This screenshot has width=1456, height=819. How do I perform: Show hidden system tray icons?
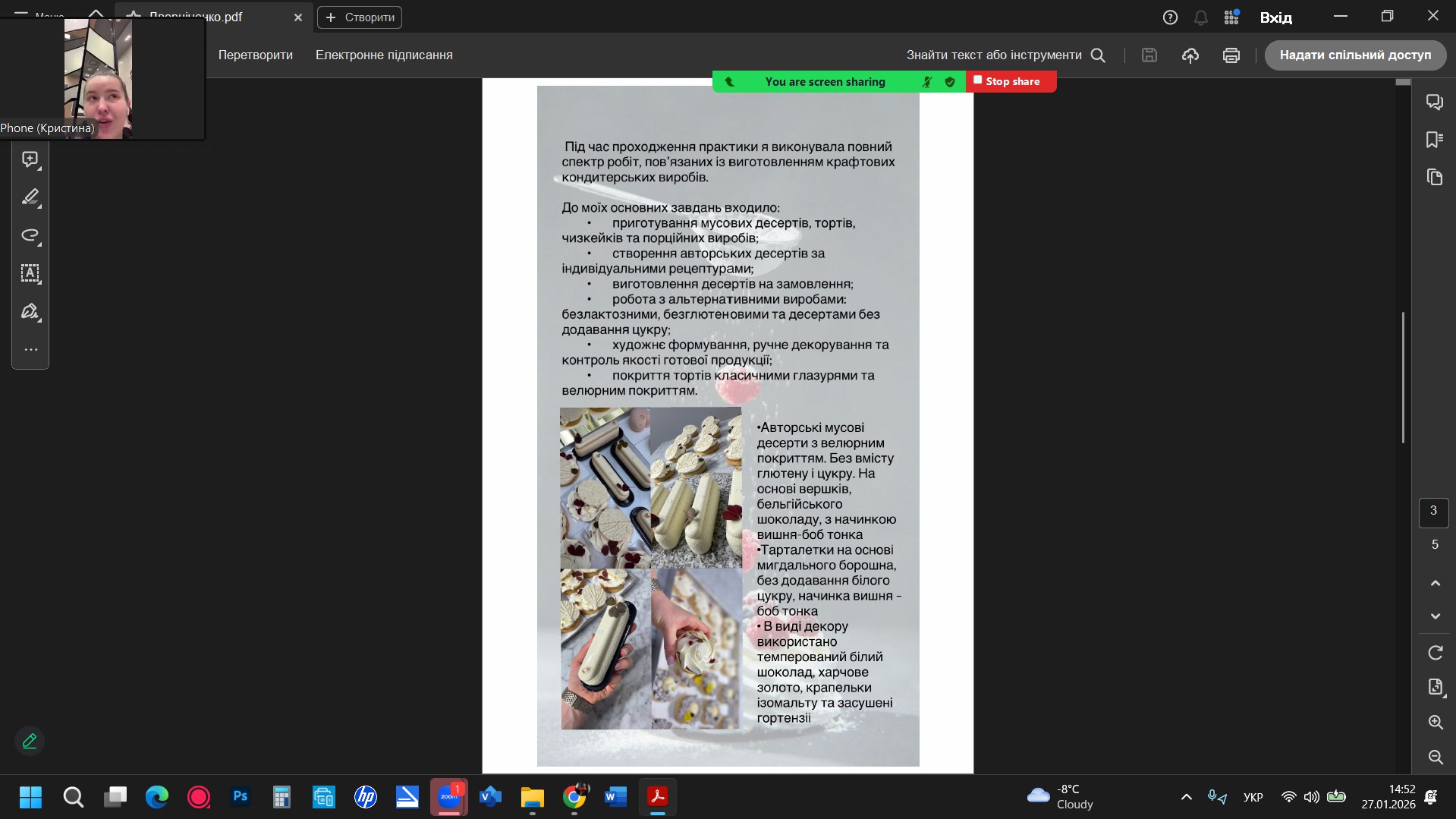tap(1186, 797)
